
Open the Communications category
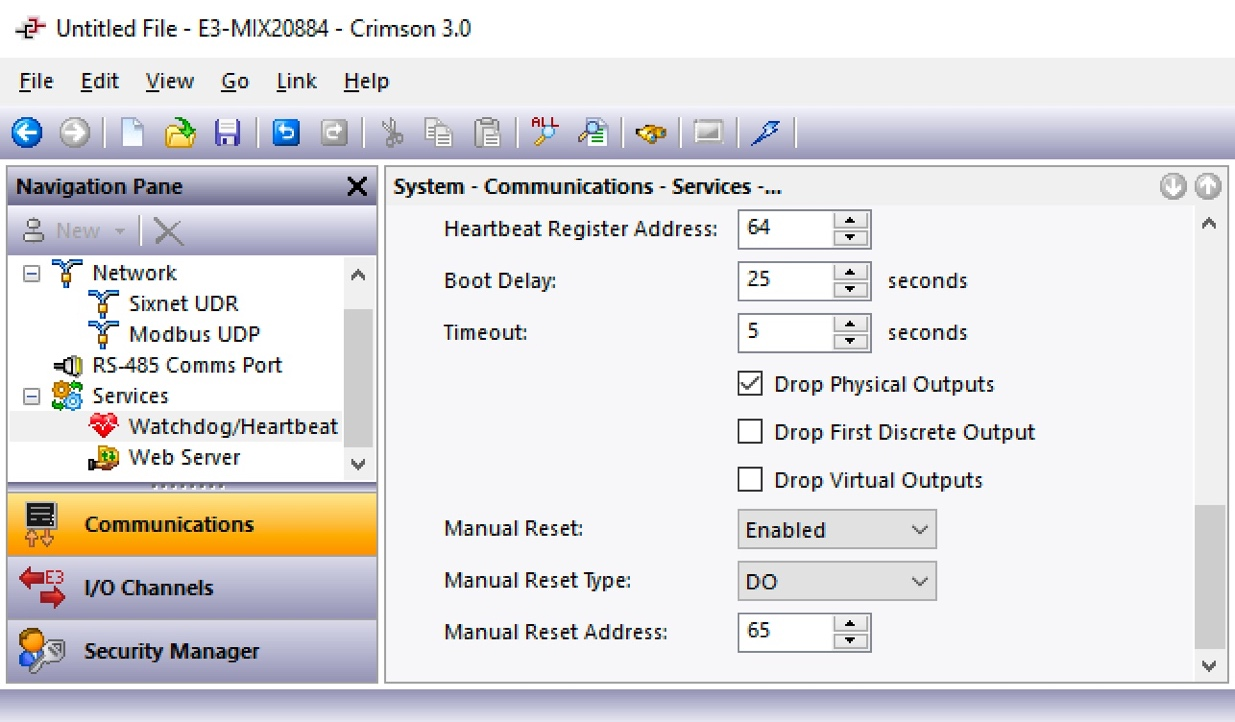click(x=192, y=524)
